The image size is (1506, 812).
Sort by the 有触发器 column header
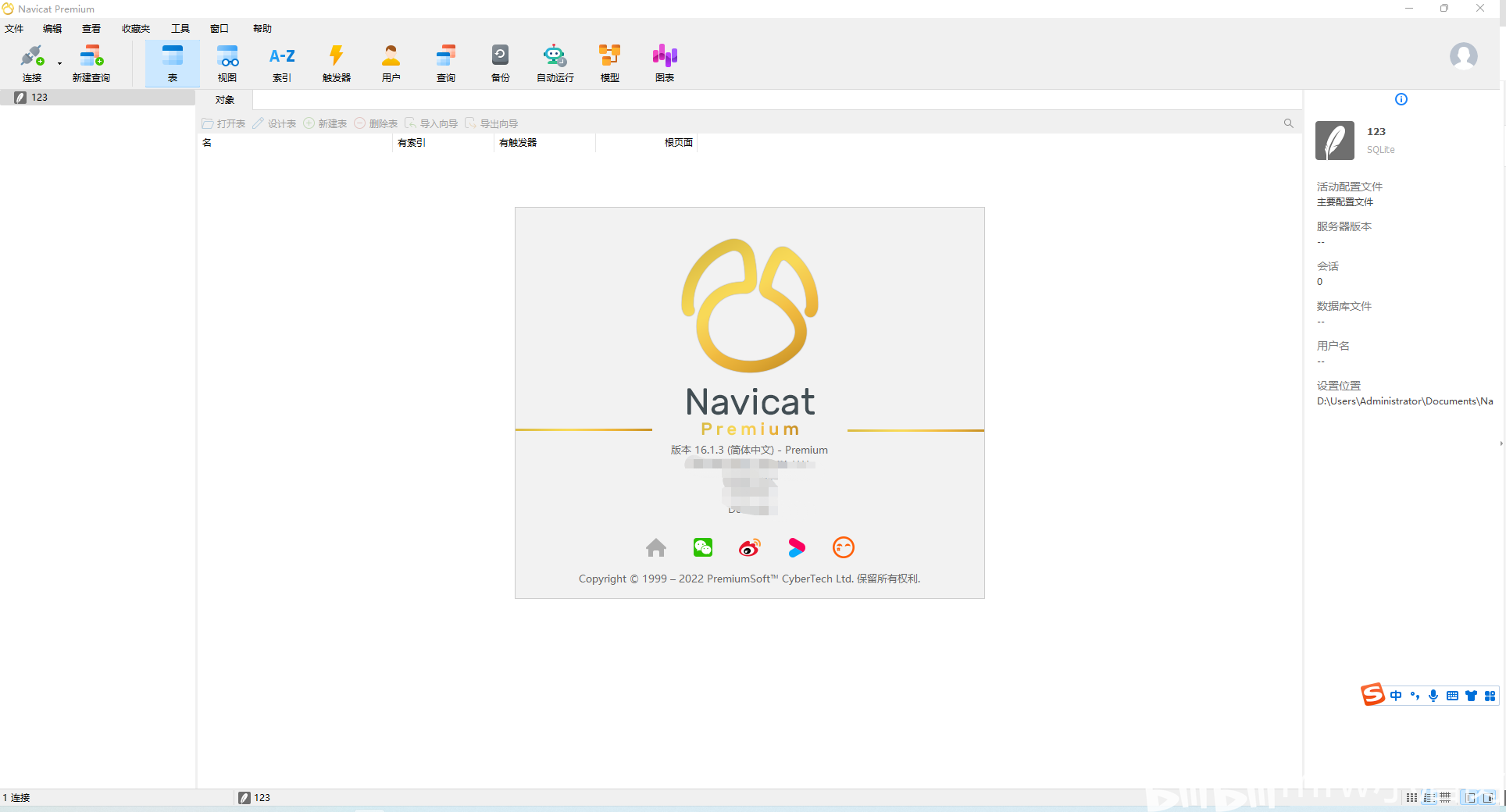tap(544, 143)
